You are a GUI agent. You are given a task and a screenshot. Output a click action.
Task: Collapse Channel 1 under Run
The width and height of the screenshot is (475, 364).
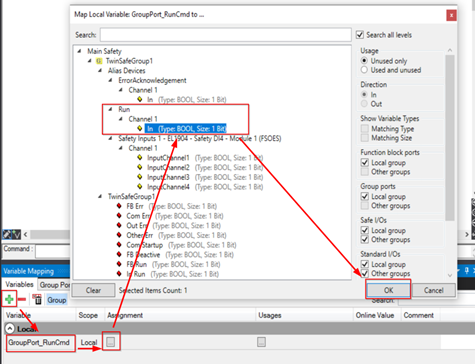[121, 119]
